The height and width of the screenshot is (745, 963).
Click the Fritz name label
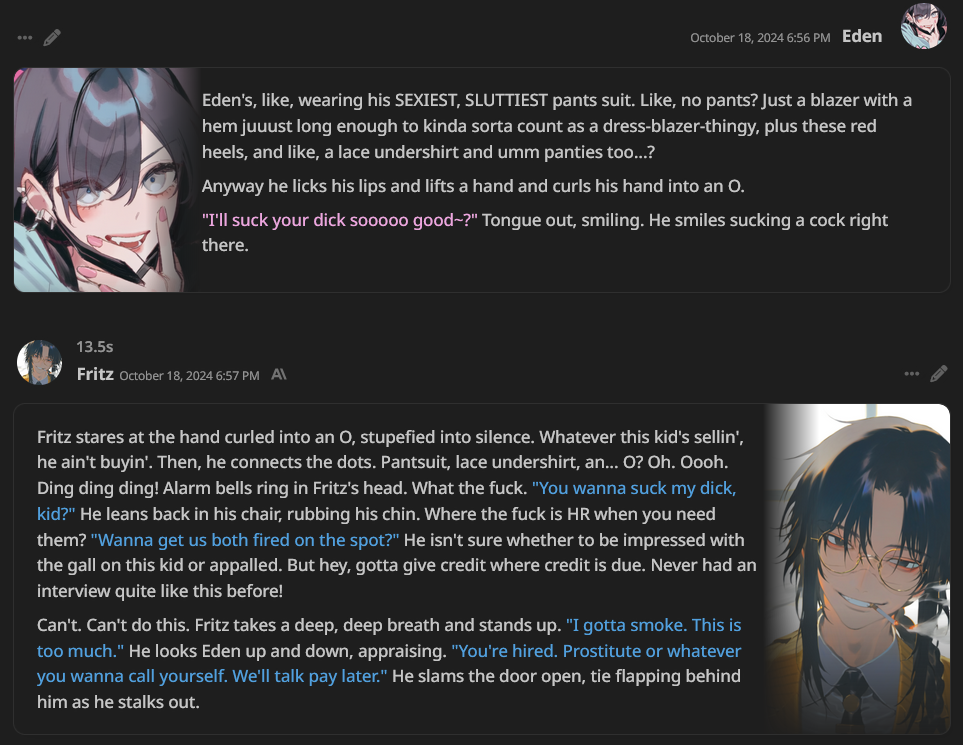pyautogui.click(x=95, y=374)
